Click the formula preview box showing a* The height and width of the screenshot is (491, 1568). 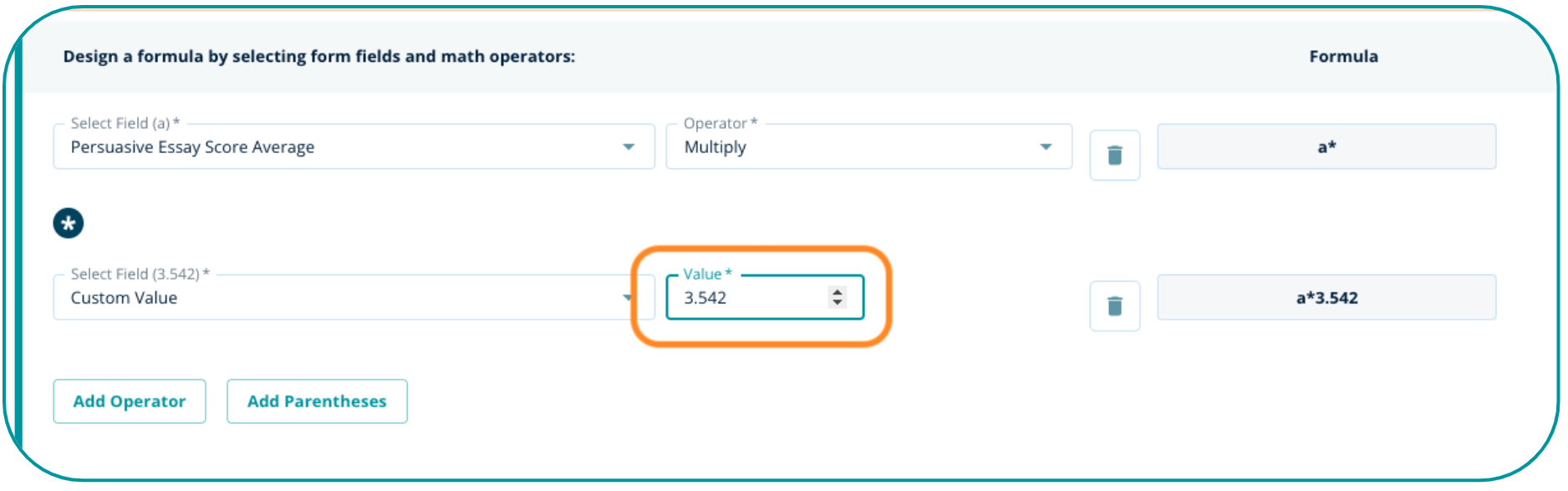click(1326, 147)
